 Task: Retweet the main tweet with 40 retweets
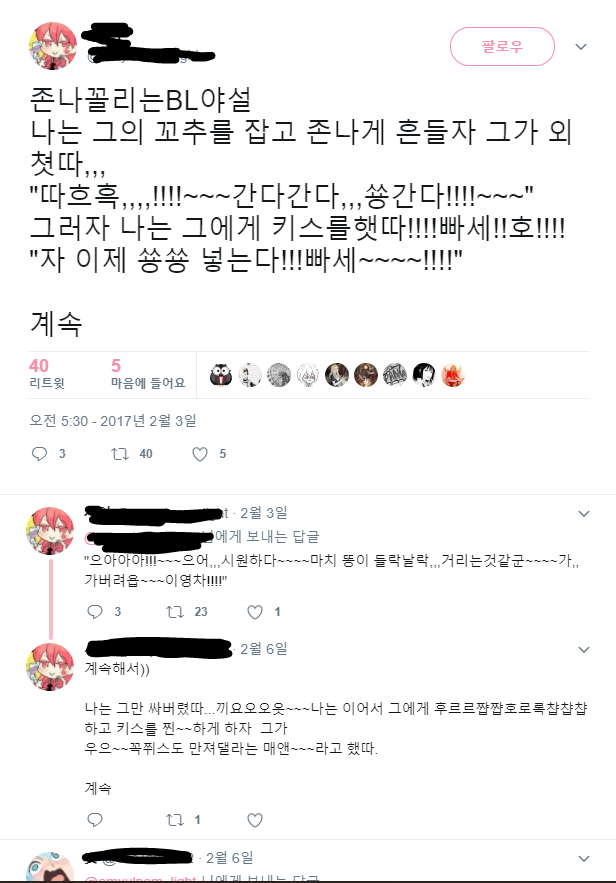click(x=120, y=454)
